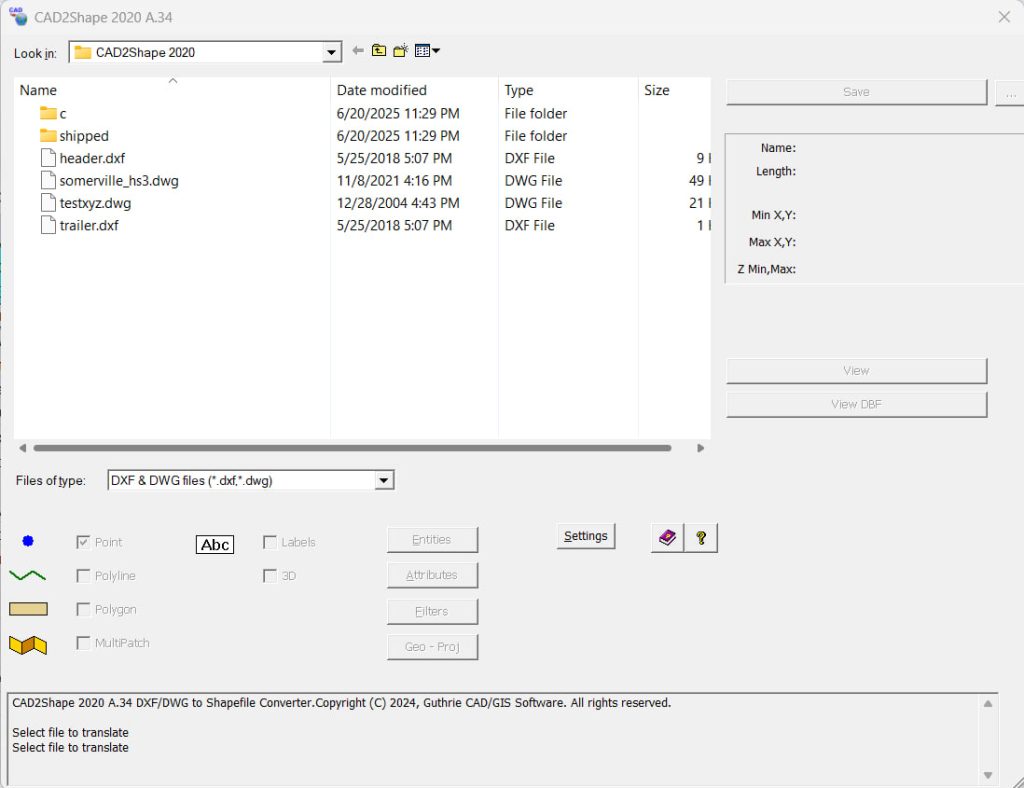1024x788 pixels.
Task: Click the ellipsis browse button beside Save
Action: (x=1010, y=92)
